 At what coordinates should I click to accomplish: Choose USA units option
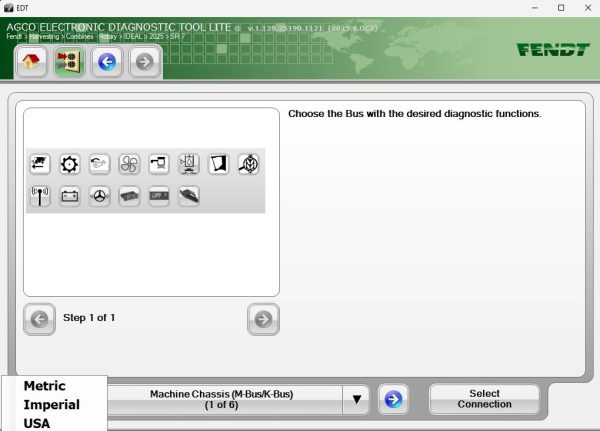37,423
